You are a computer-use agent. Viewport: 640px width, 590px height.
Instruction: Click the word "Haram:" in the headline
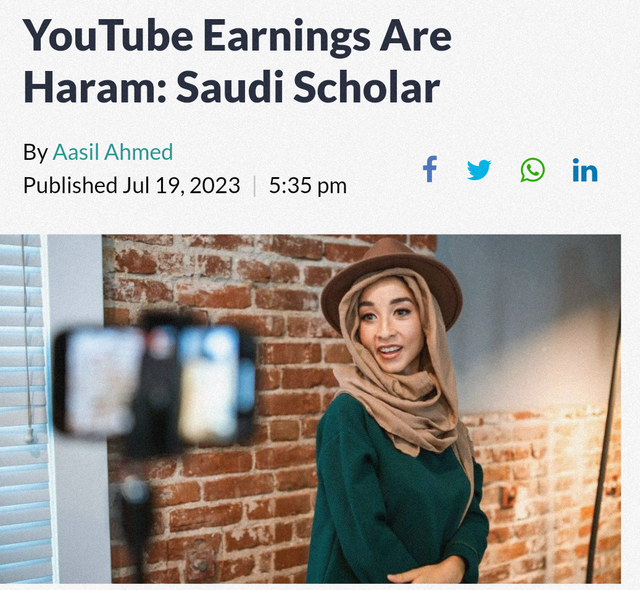(x=95, y=88)
